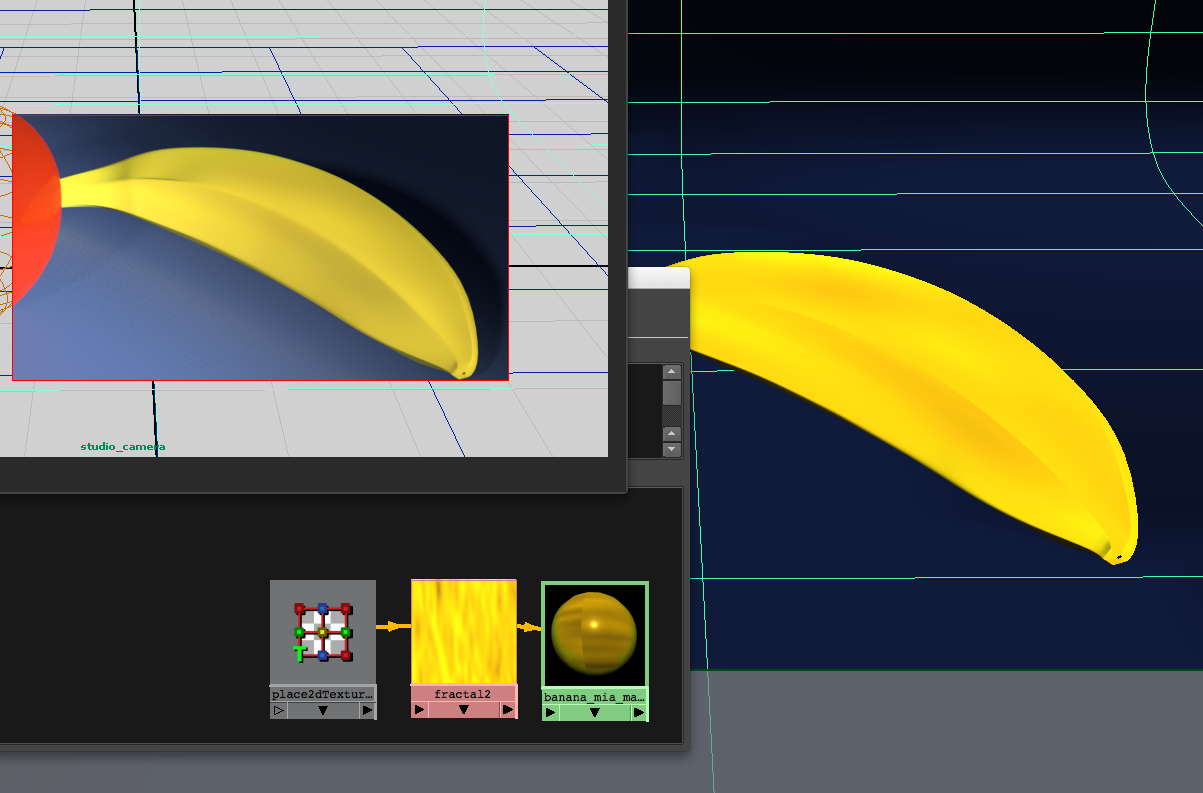Select connection line from fractal2 to banana material
Screen dimensions: 1203x793
coord(528,627)
